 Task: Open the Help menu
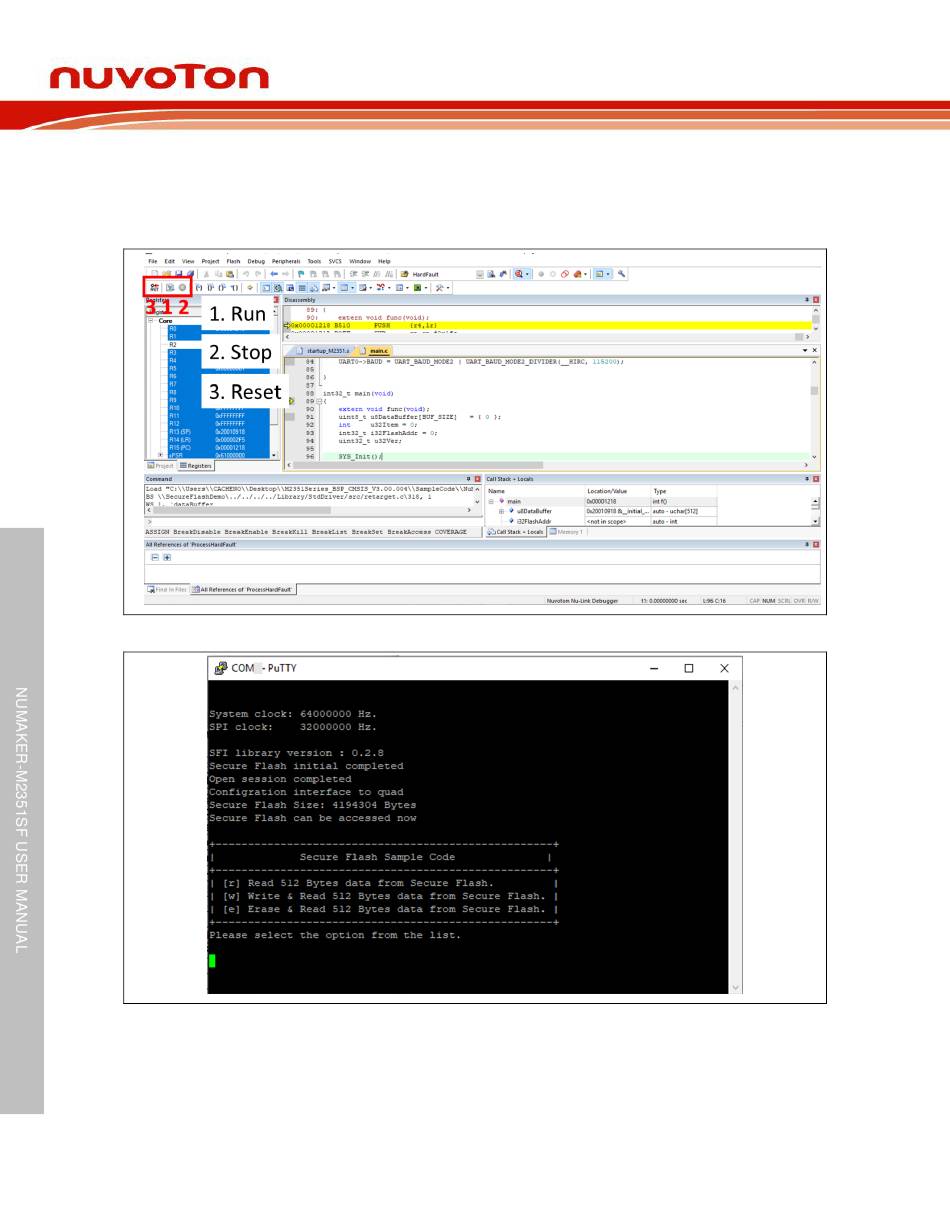pos(384,261)
